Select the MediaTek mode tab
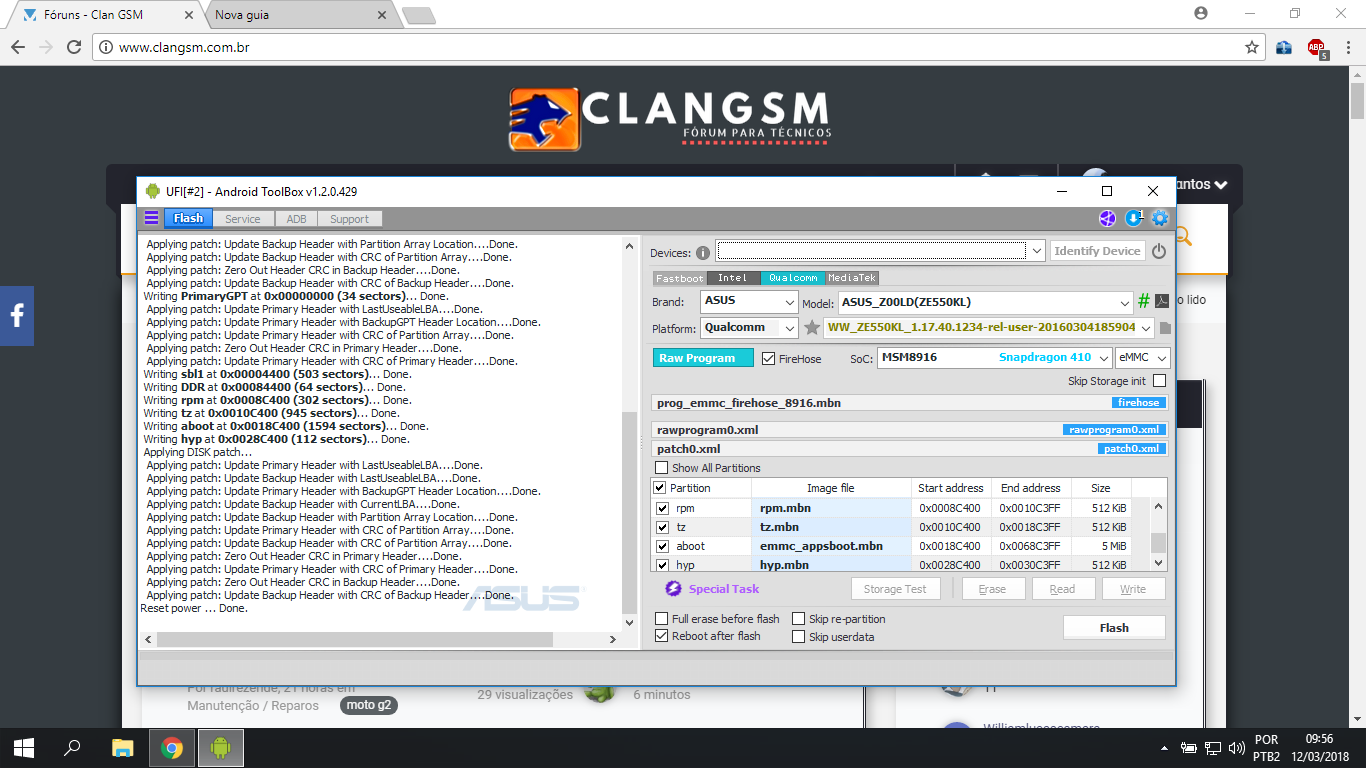The width and height of the screenshot is (1366, 768). [853, 278]
